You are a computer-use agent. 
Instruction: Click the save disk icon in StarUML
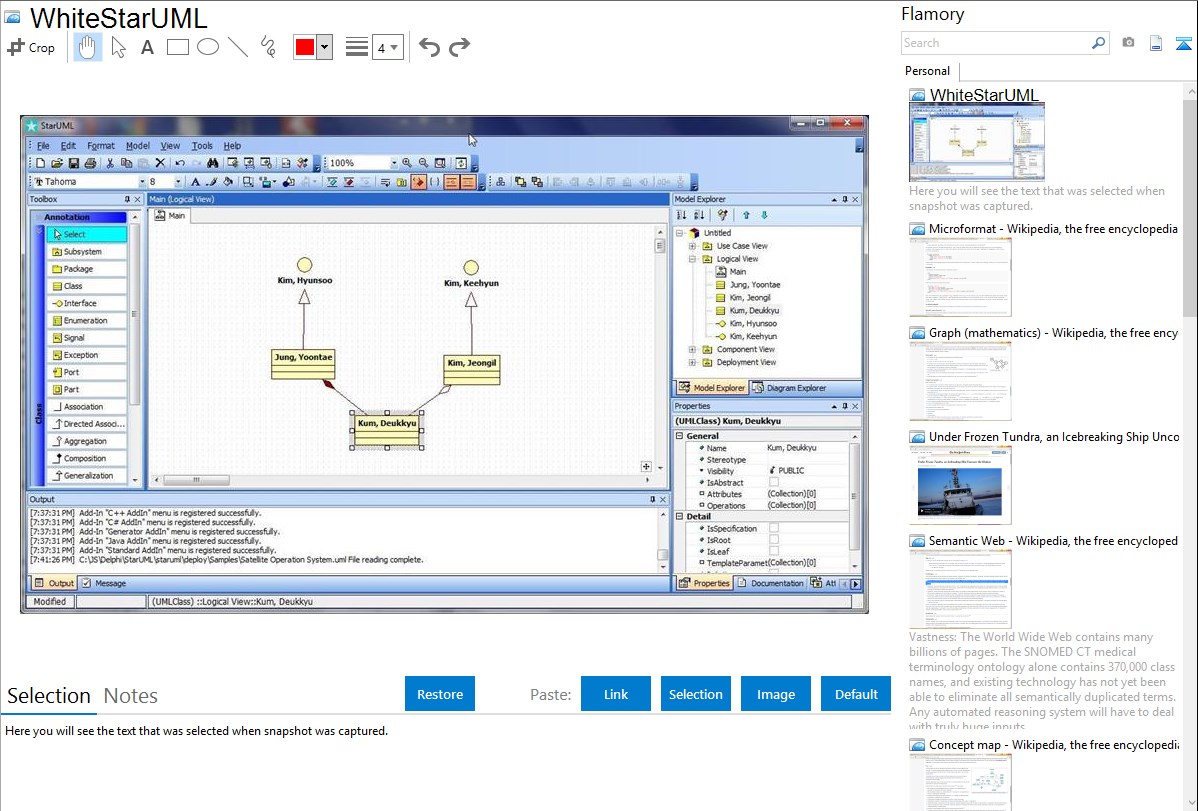pos(73,163)
